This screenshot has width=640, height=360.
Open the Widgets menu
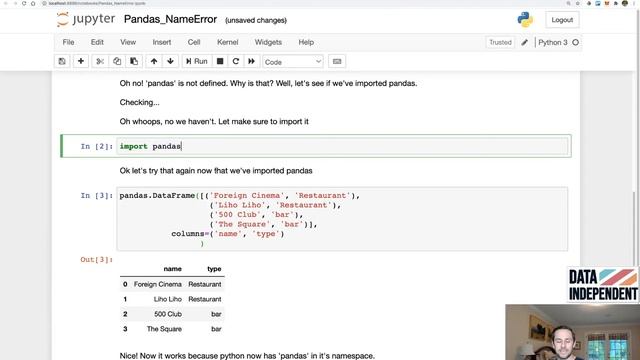coord(268,42)
